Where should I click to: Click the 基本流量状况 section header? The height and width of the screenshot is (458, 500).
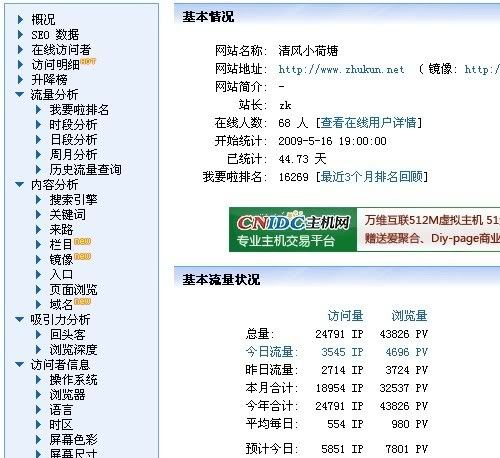(x=221, y=279)
